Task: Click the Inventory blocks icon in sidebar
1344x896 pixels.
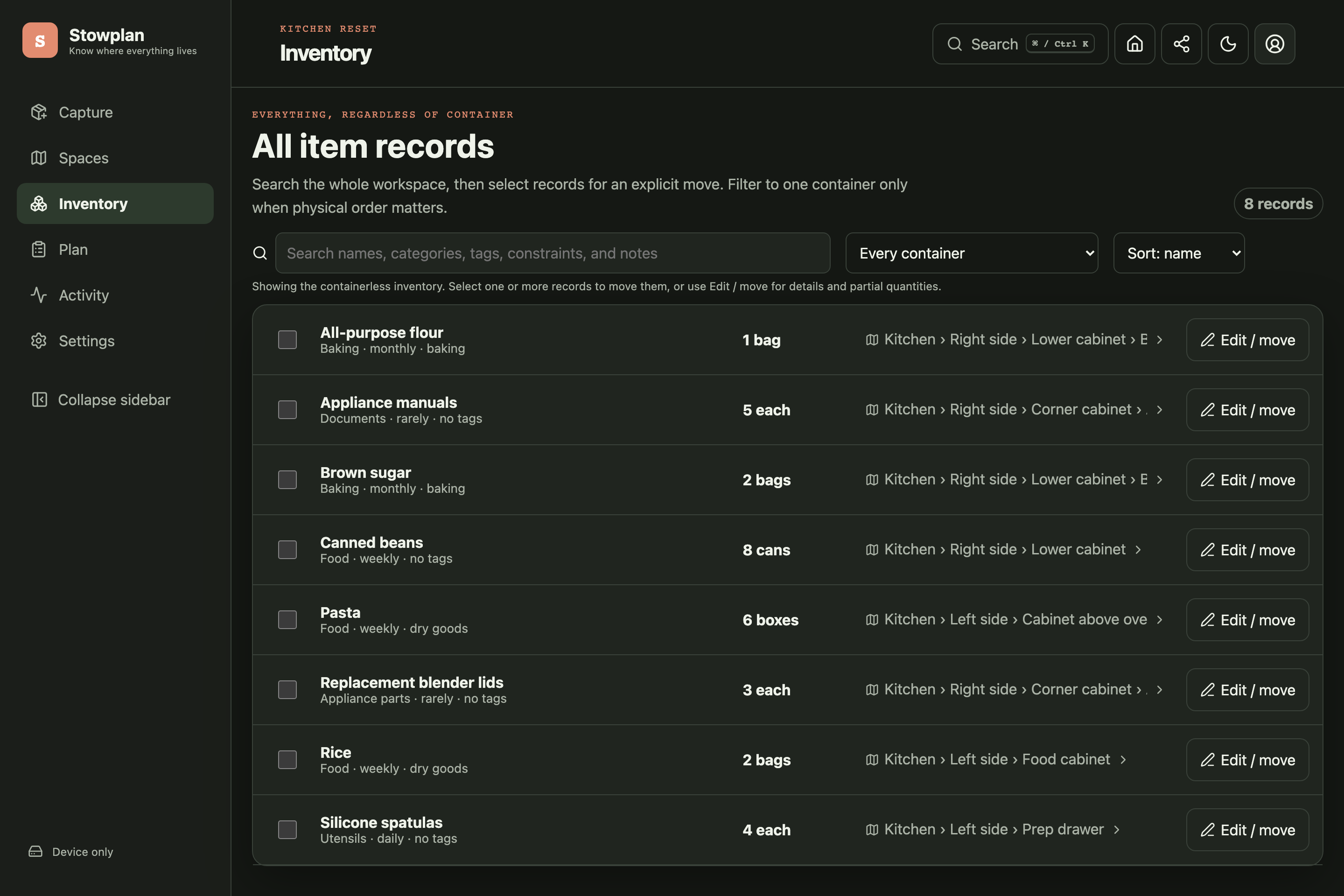Action: (39, 203)
